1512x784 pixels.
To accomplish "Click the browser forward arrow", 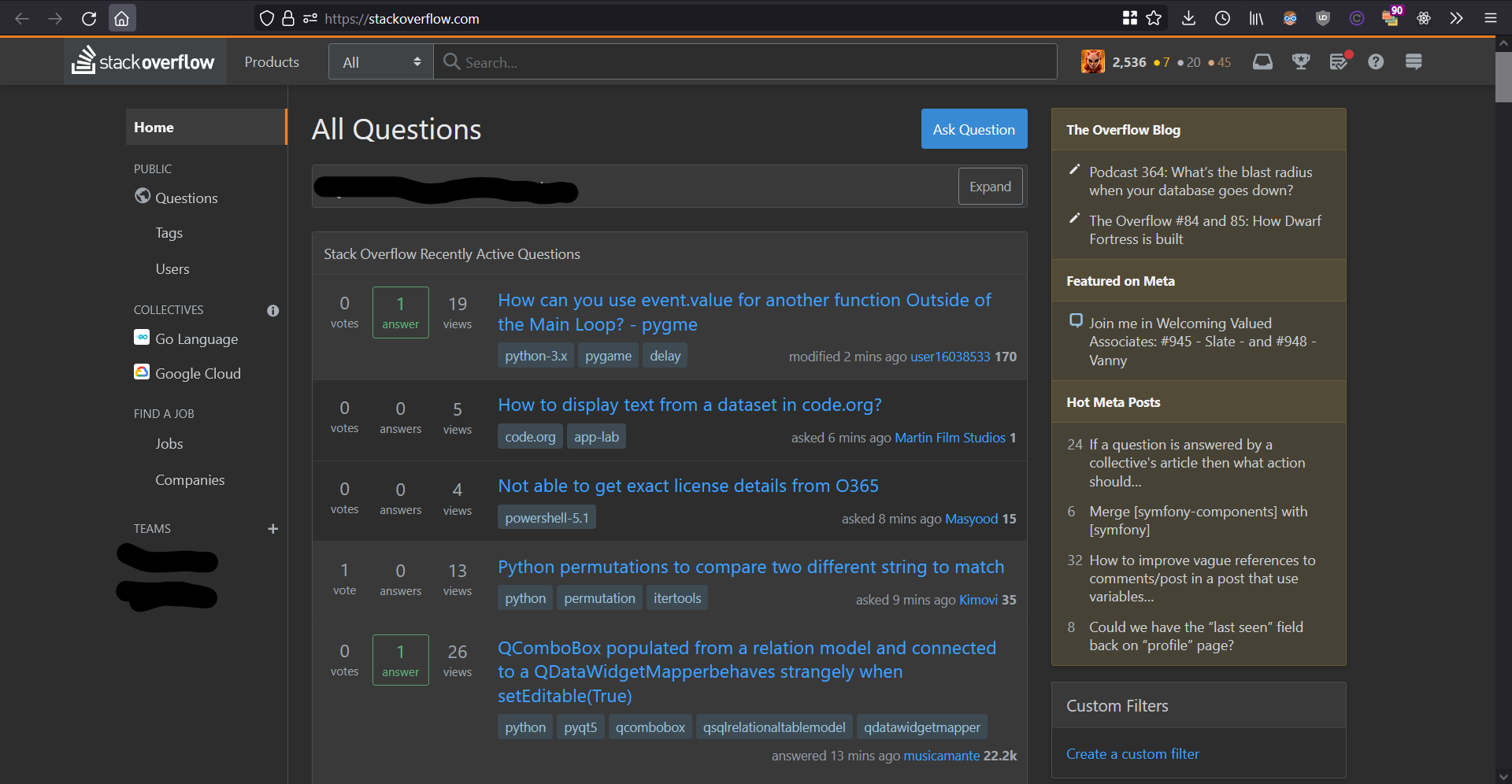I will click(55, 18).
